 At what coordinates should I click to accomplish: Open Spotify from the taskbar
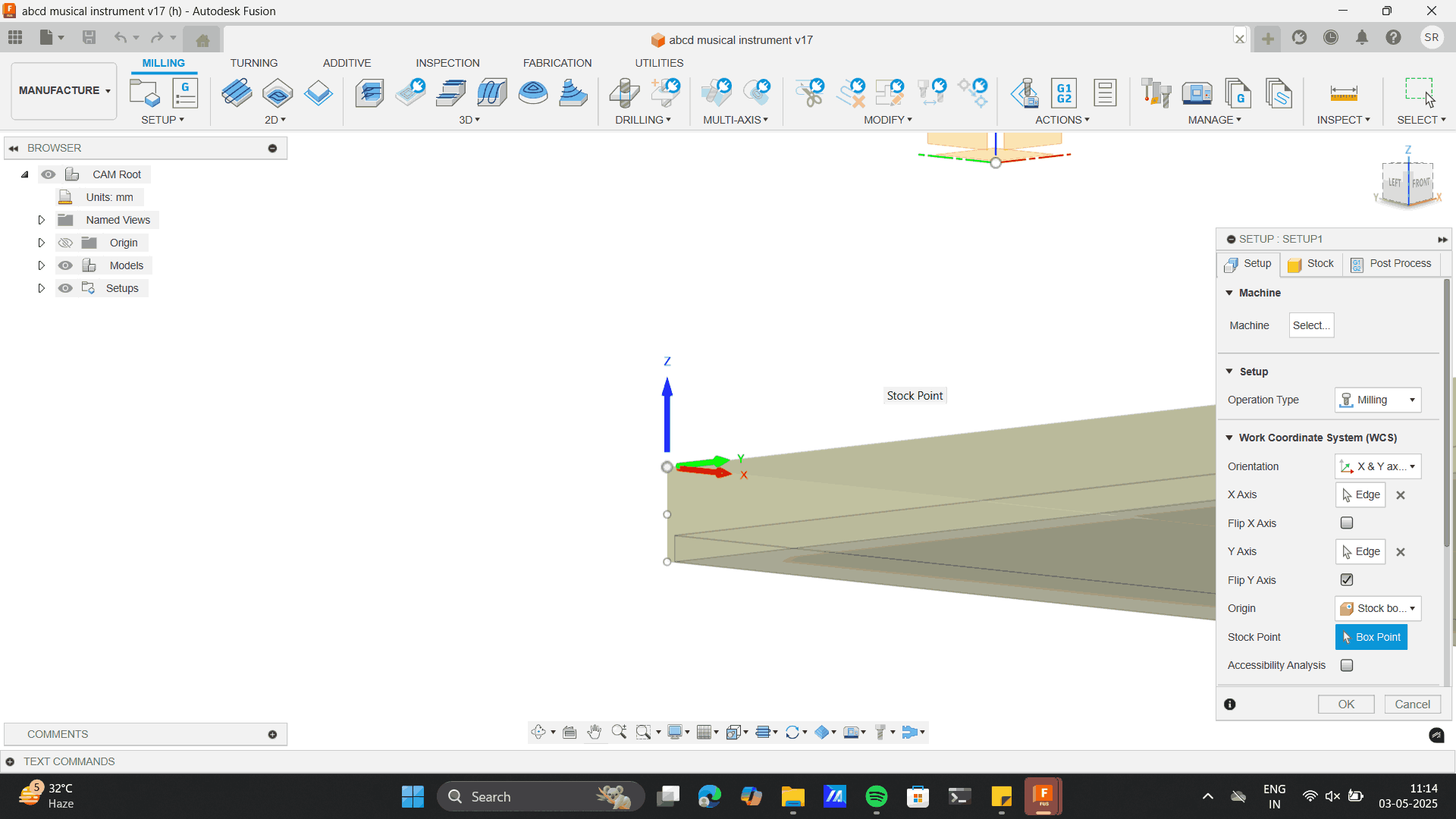tap(877, 796)
